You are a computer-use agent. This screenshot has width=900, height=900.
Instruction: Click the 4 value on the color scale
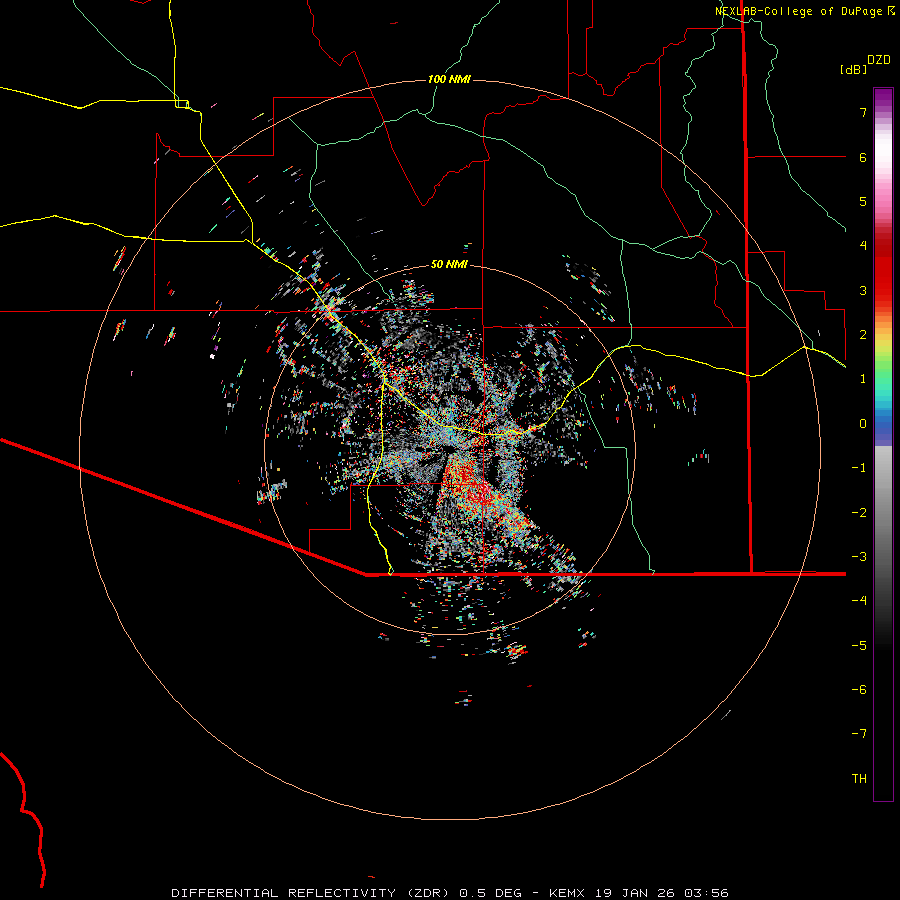(863, 246)
